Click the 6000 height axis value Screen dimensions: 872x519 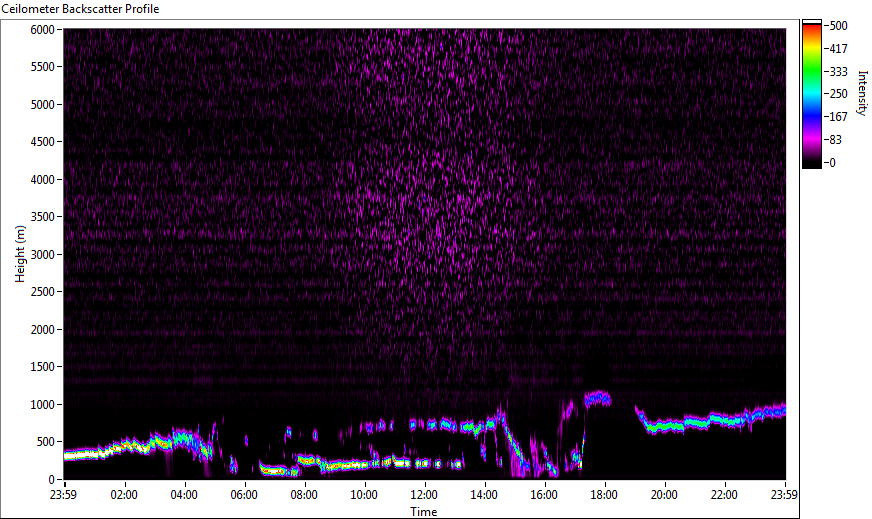pyautogui.click(x=42, y=29)
